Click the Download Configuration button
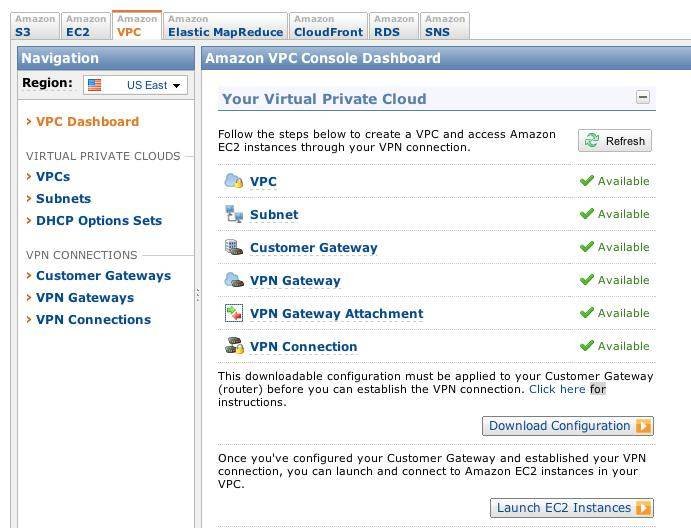This screenshot has height=528, width=691. tap(567, 426)
